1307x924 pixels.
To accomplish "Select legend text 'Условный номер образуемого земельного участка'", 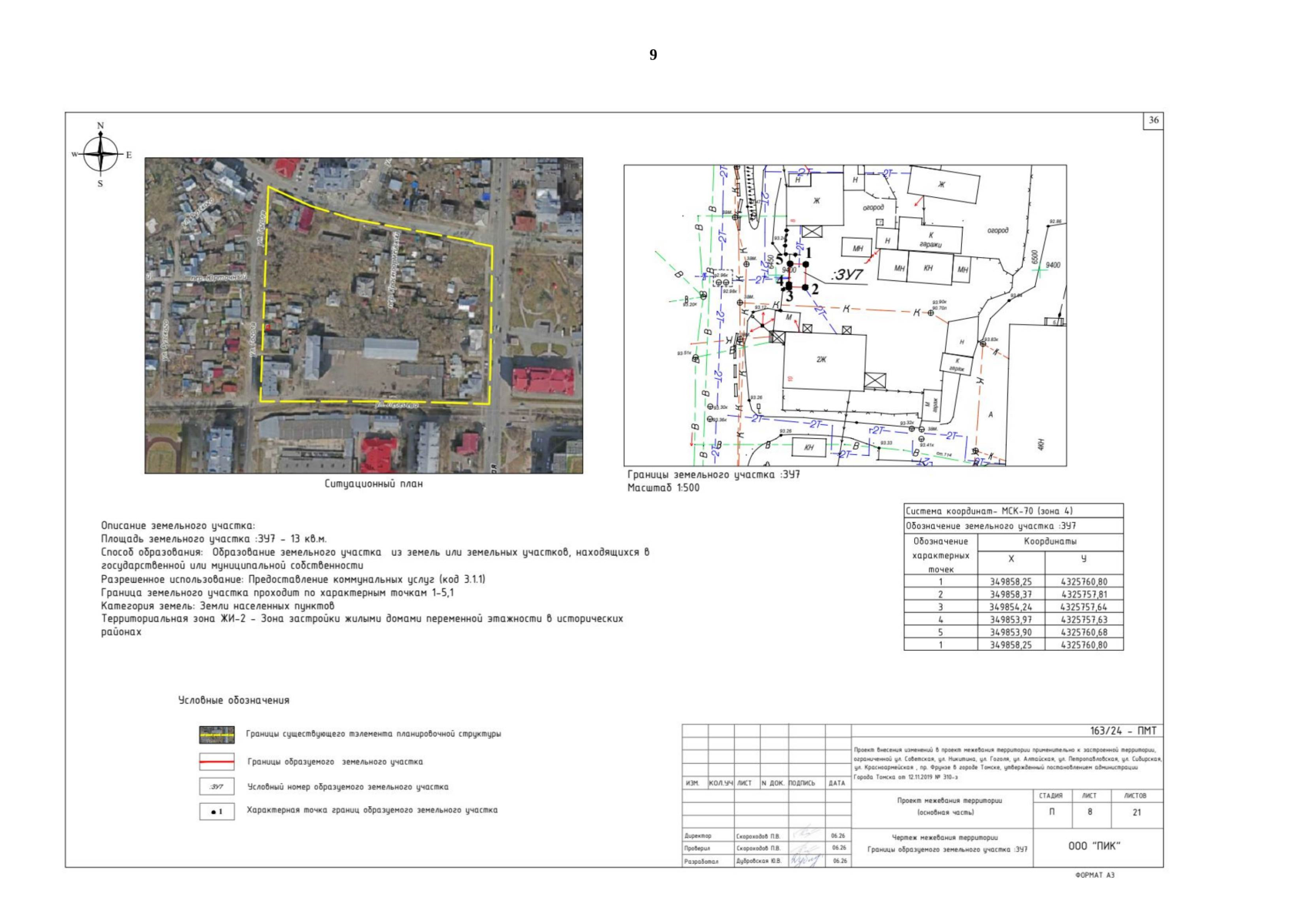I will click(x=347, y=787).
